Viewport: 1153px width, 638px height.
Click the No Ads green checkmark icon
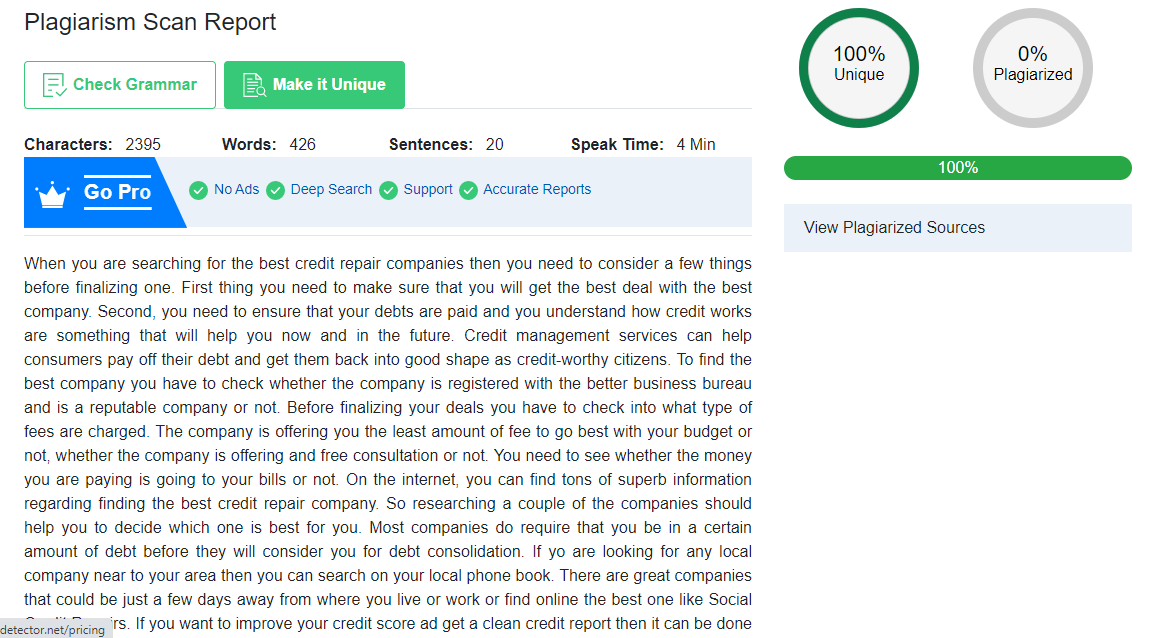coord(198,190)
